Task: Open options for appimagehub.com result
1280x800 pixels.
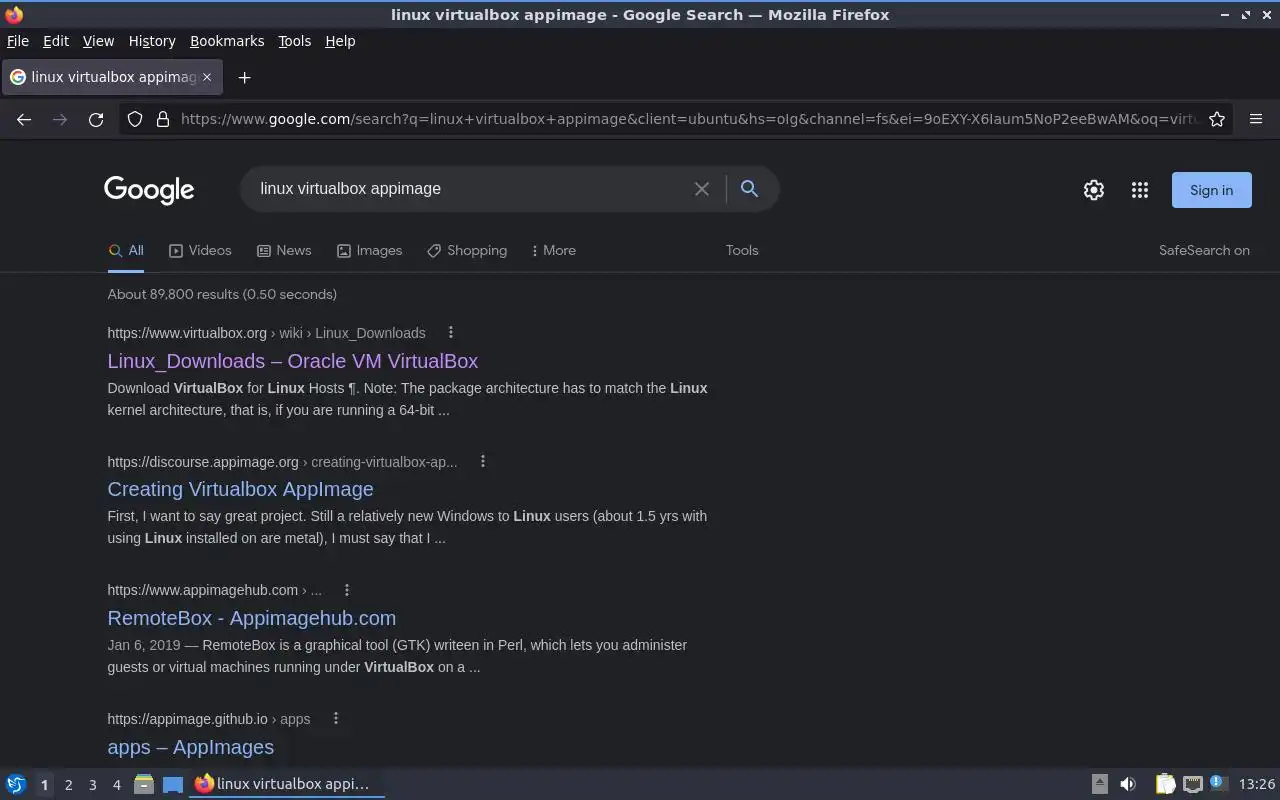Action: tap(346, 590)
